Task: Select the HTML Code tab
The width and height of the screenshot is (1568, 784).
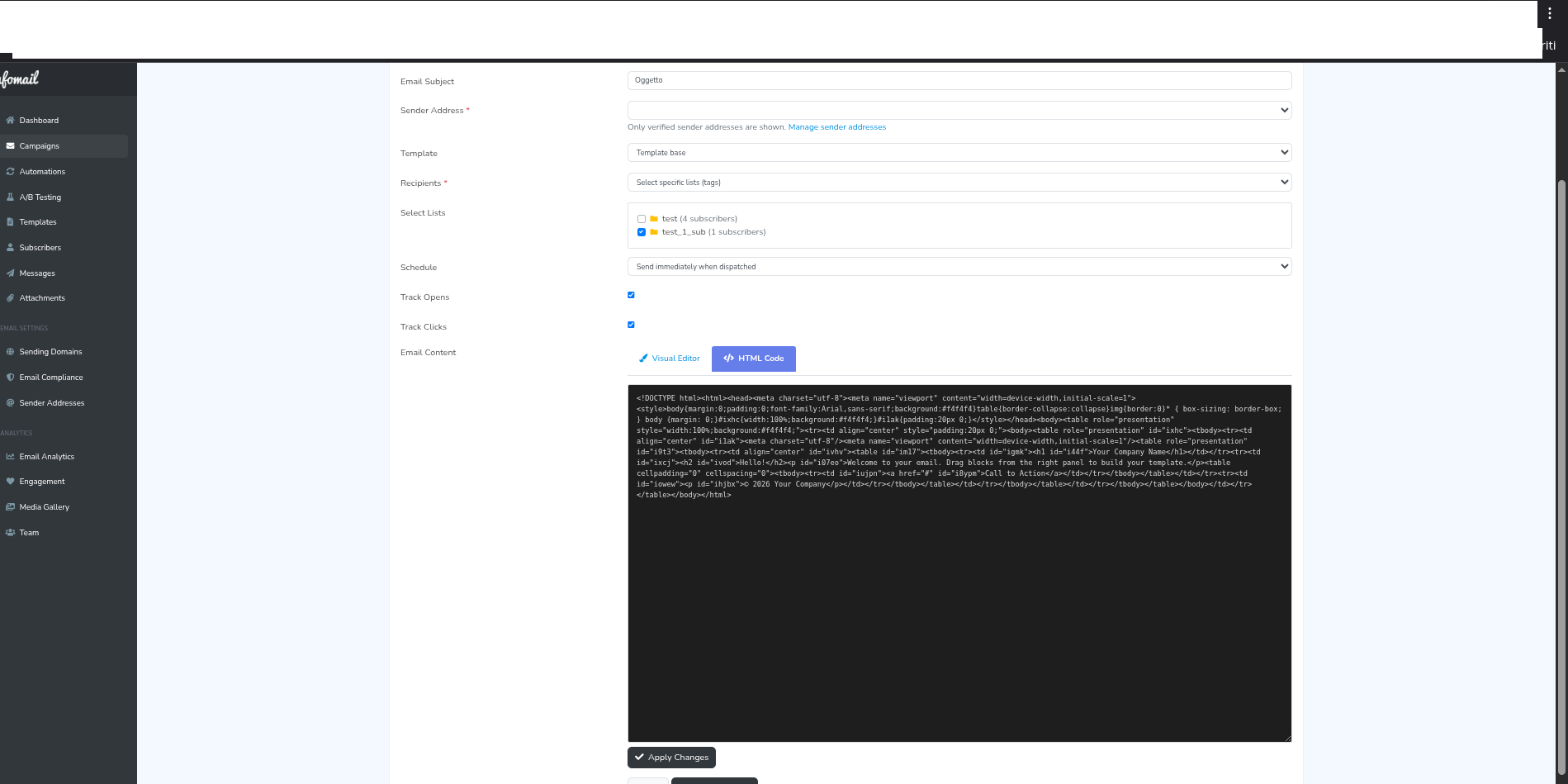Action: (x=752, y=359)
